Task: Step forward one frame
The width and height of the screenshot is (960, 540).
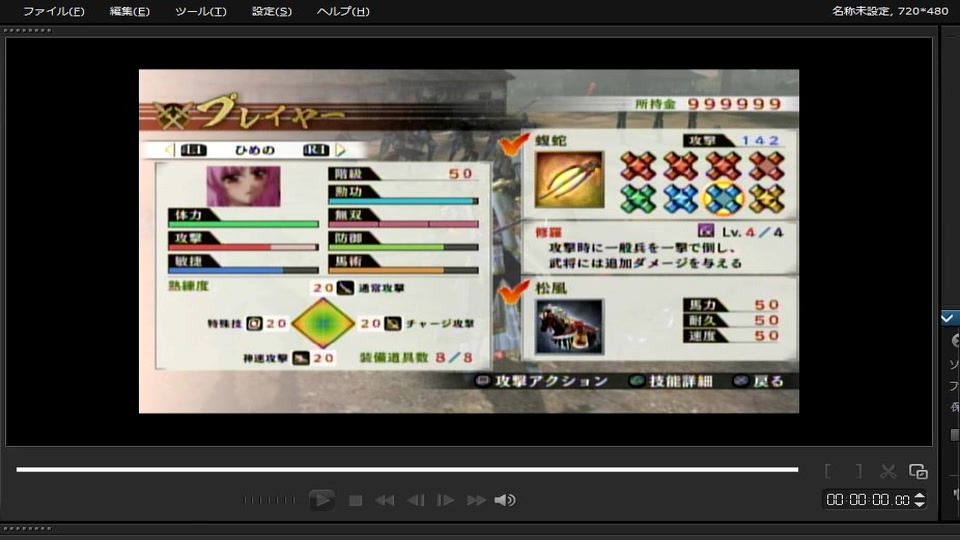Action: 445,501
